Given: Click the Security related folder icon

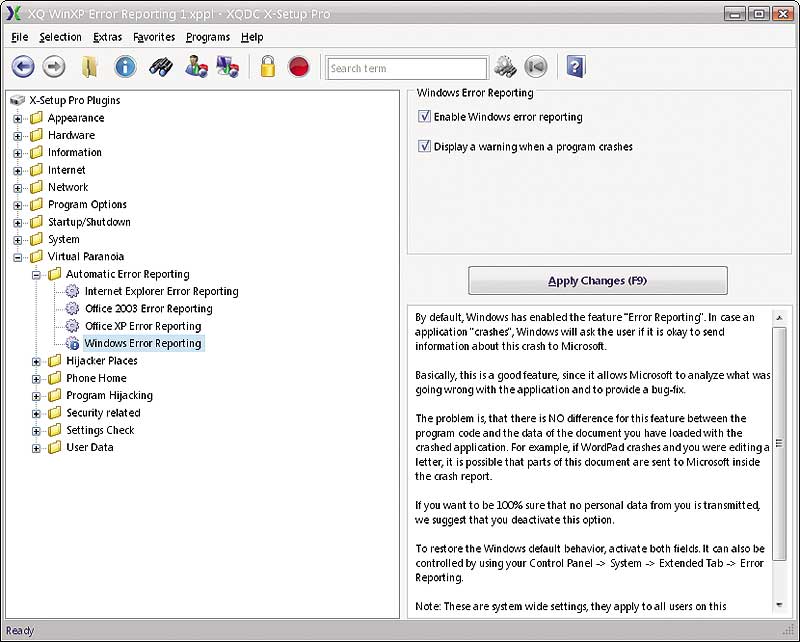Looking at the screenshot, I should coord(55,413).
